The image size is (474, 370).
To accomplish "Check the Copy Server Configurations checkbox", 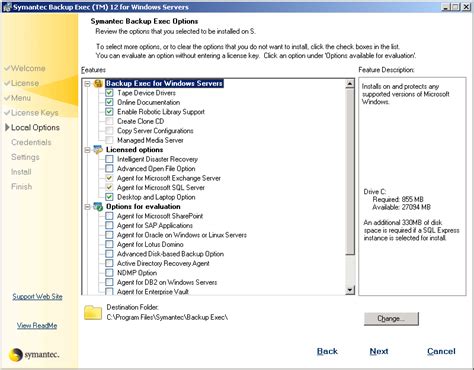I will [109, 131].
